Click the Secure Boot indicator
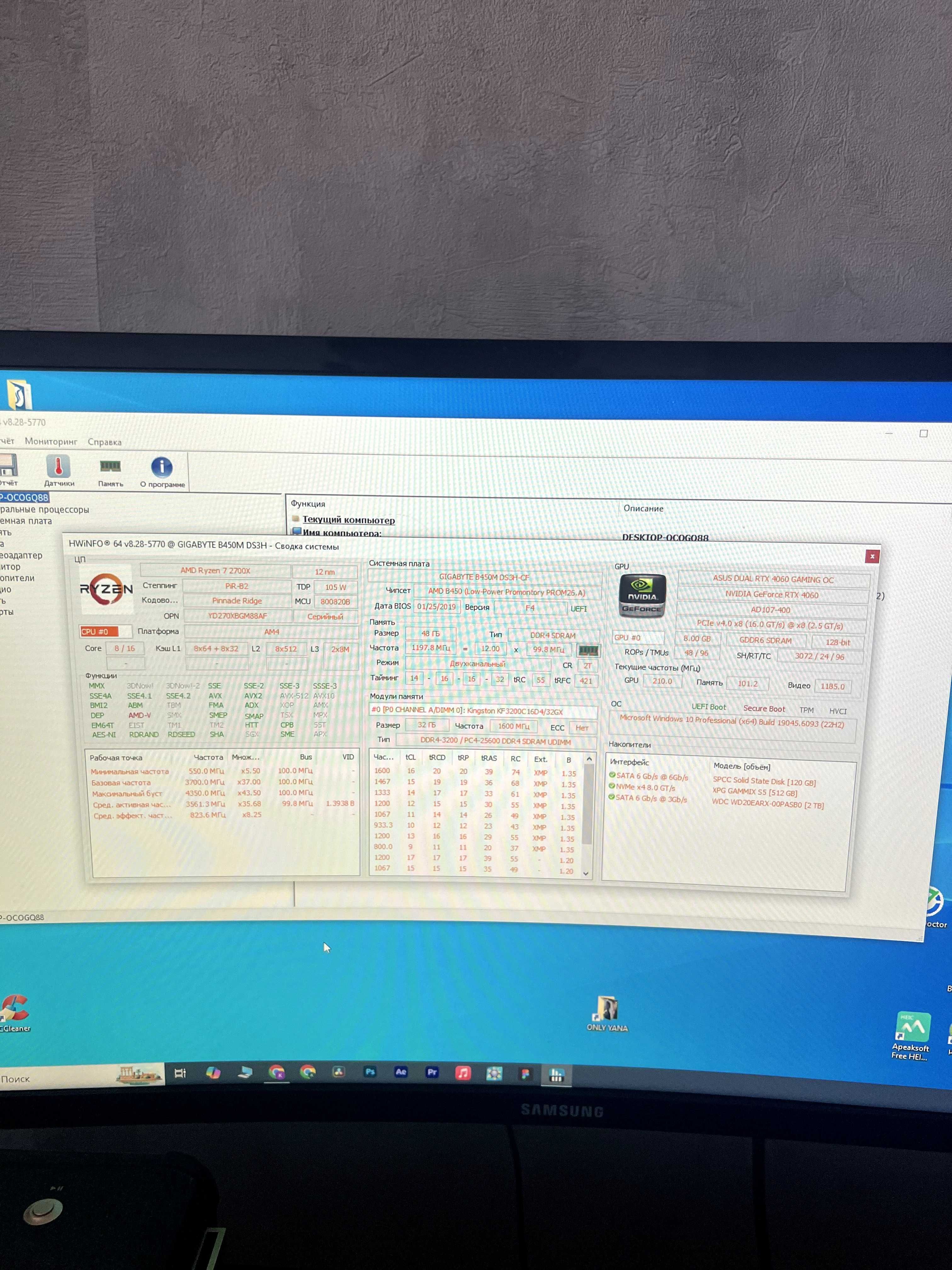The image size is (952, 1270). [x=764, y=708]
